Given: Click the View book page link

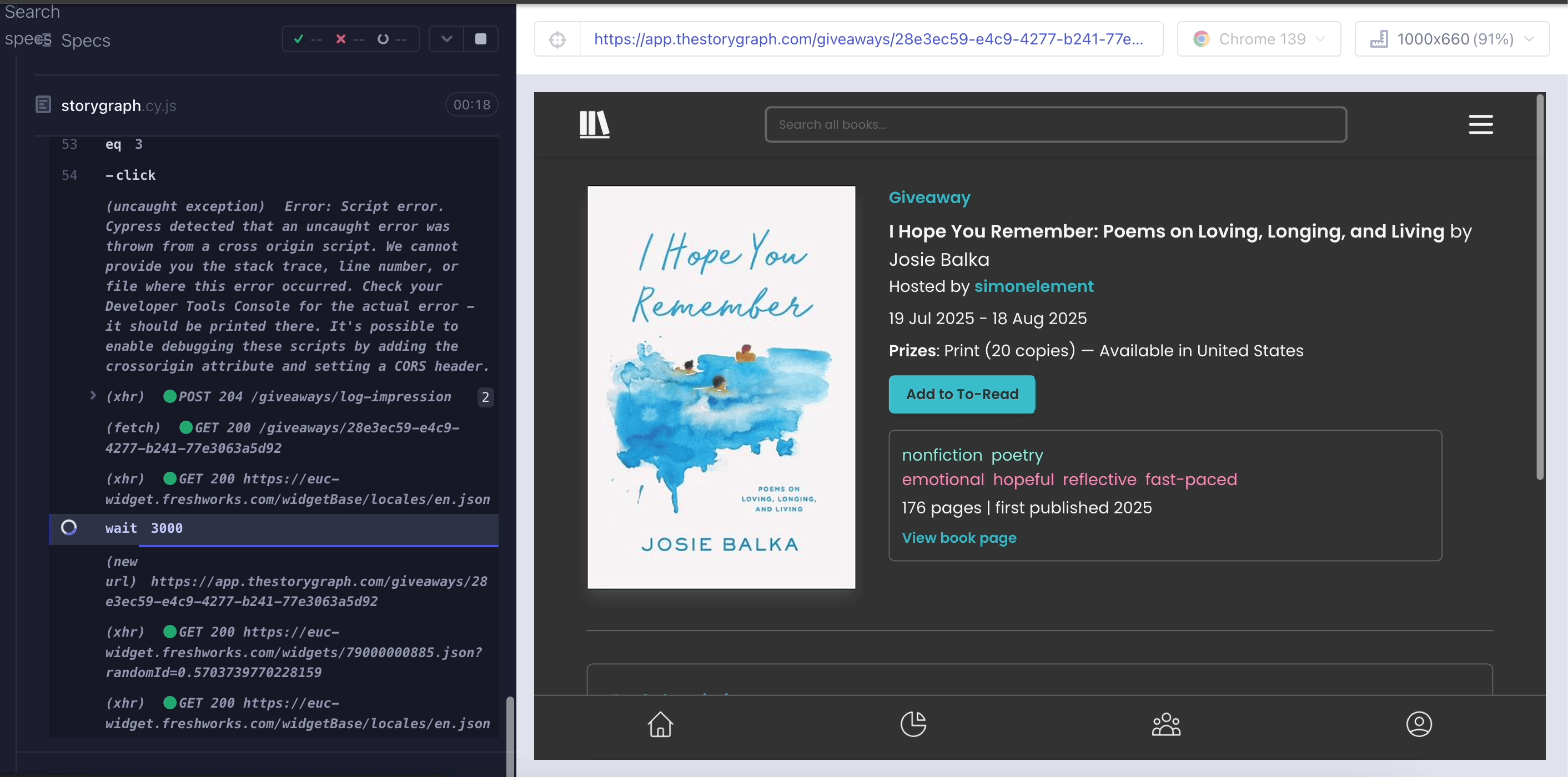Looking at the screenshot, I should 959,538.
